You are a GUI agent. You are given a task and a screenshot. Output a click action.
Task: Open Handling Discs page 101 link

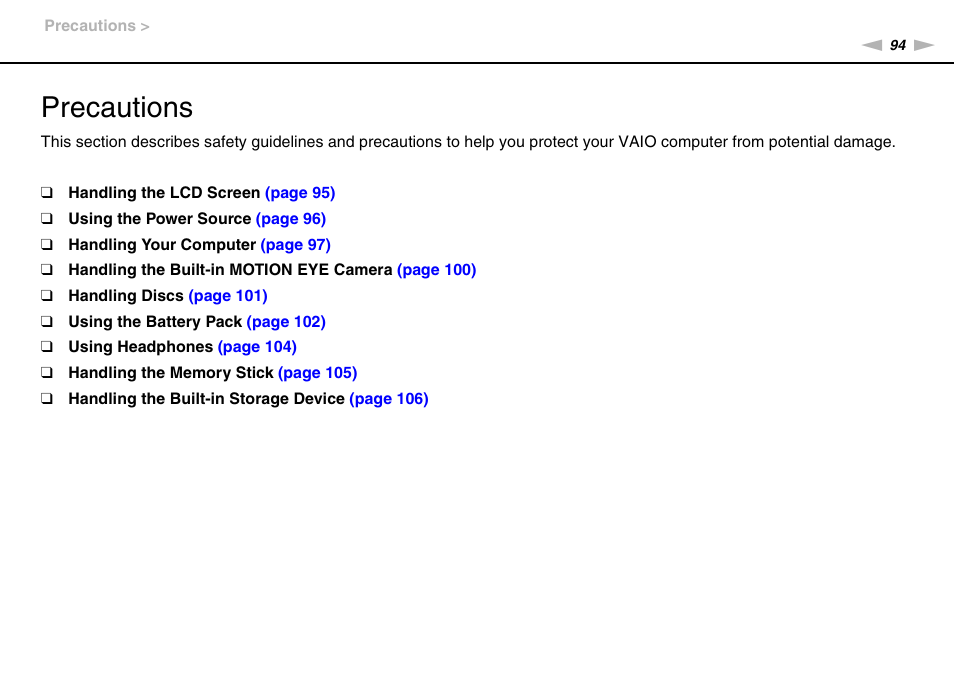[x=228, y=296]
